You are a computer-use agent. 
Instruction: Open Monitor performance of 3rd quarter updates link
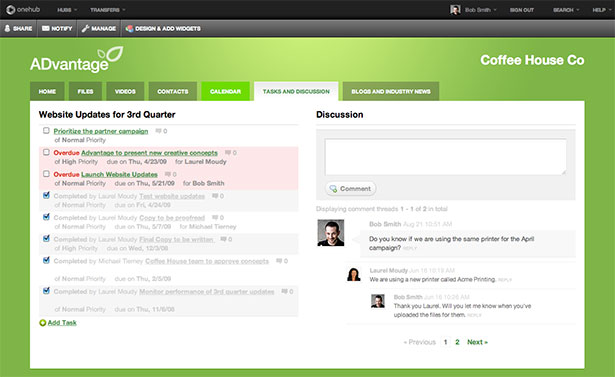207,291
